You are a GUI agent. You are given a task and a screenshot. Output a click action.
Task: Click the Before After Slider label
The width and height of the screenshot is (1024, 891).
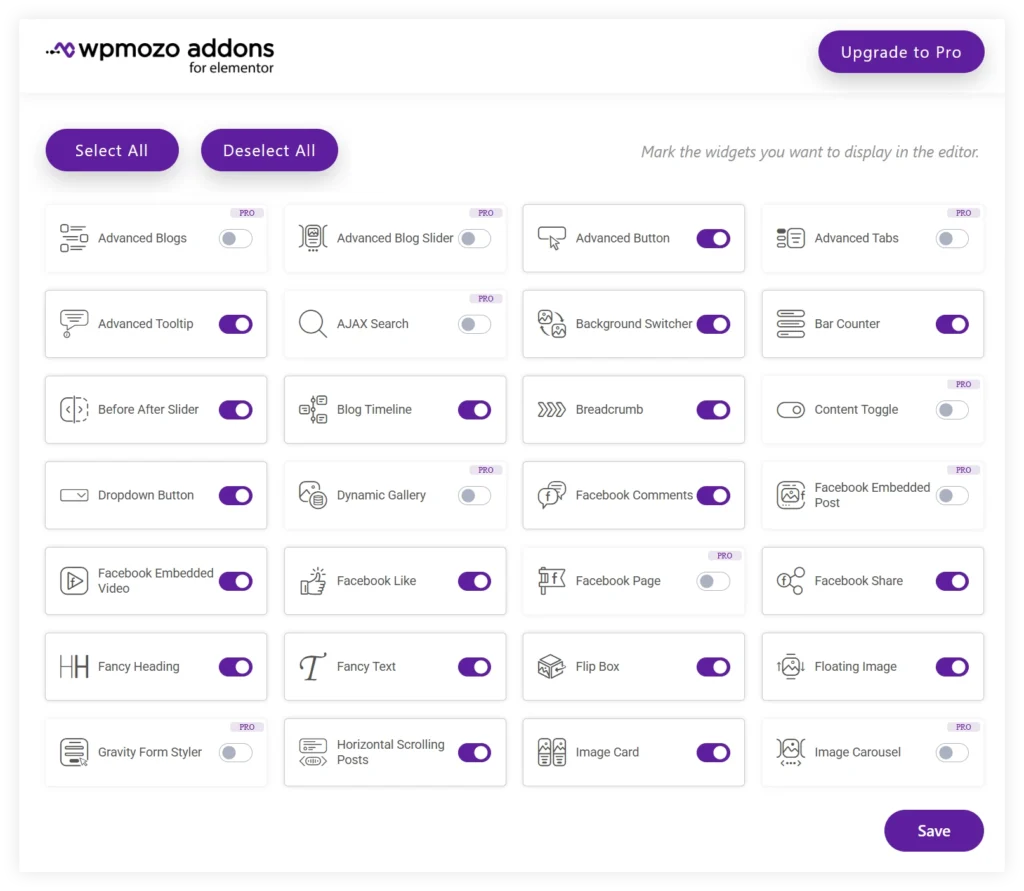148,410
